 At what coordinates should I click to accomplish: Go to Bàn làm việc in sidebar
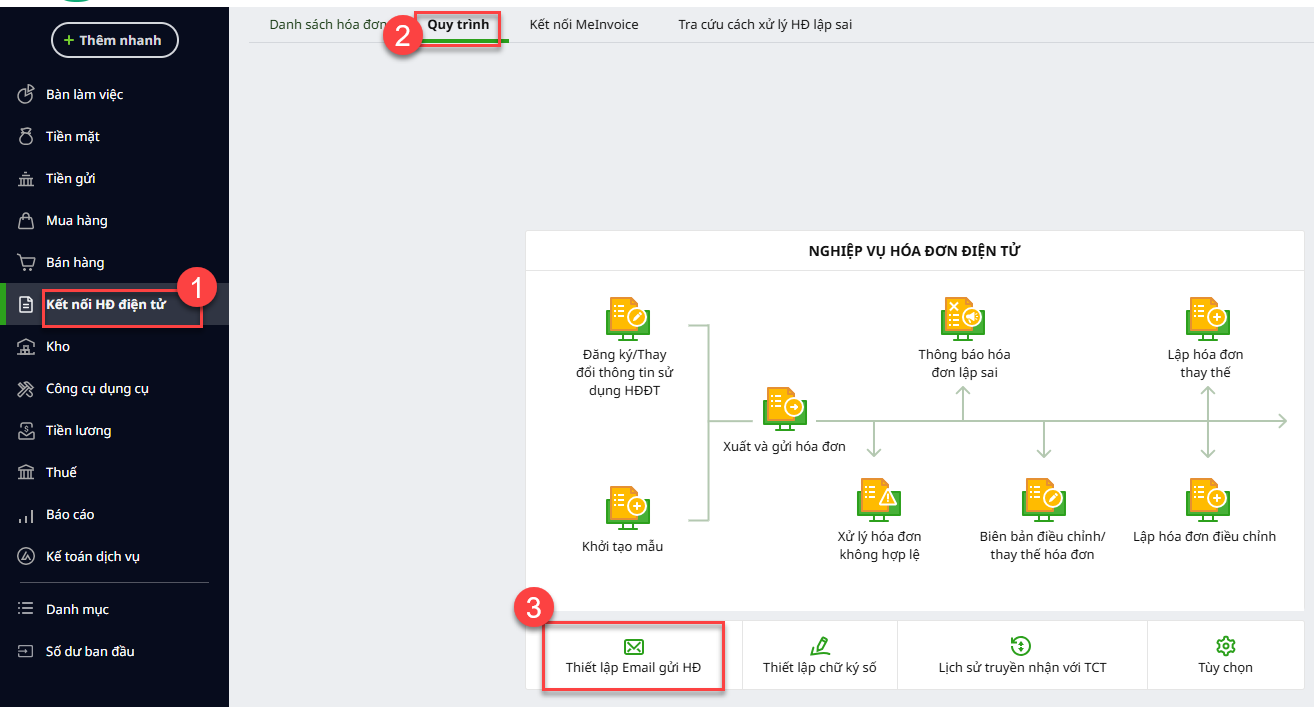click(84, 95)
